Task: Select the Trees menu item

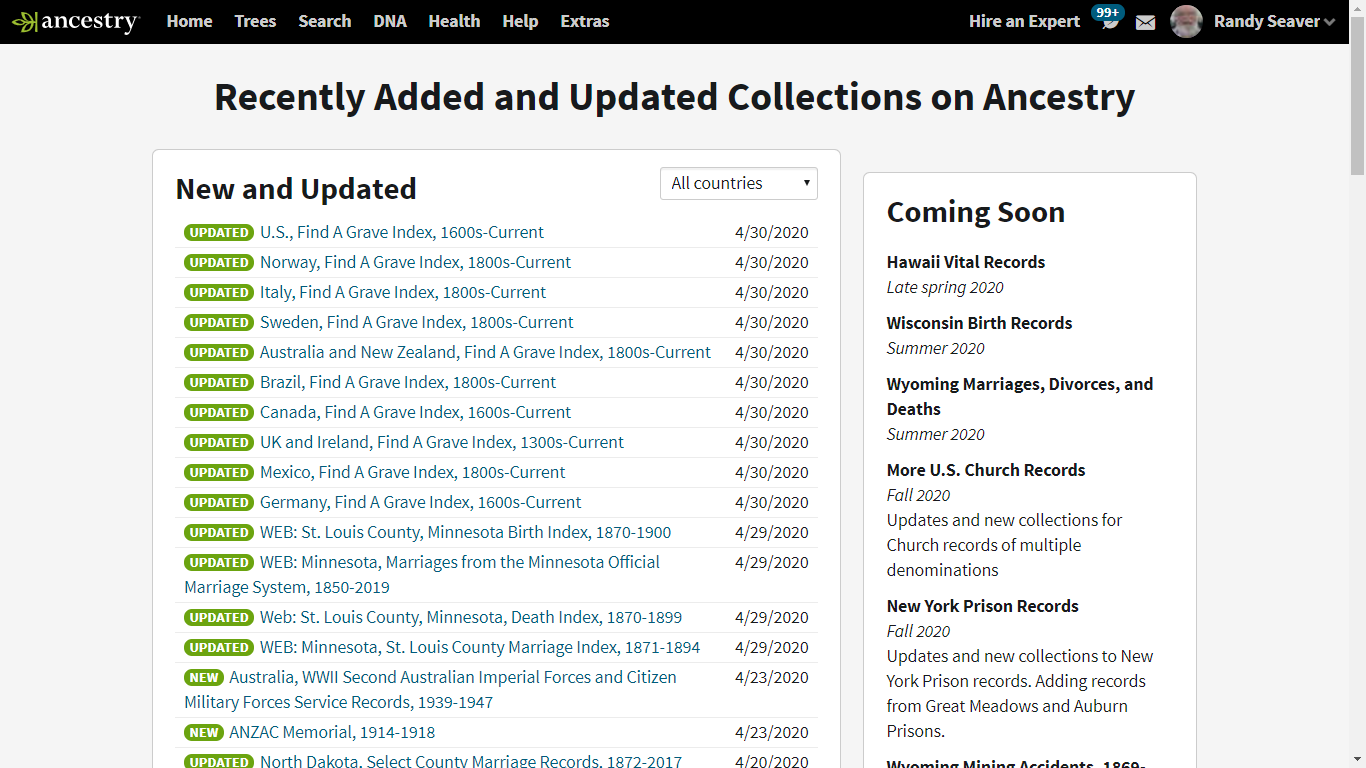Action: [x=255, y=21]
